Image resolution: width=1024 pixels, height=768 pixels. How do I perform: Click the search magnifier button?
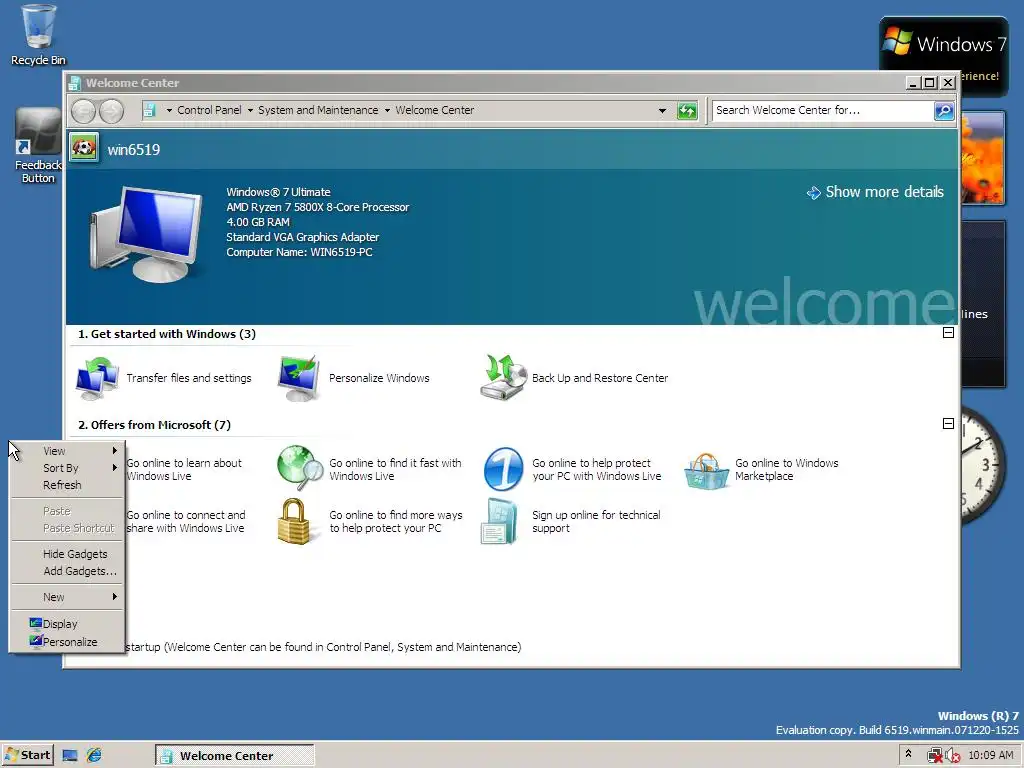944,110
